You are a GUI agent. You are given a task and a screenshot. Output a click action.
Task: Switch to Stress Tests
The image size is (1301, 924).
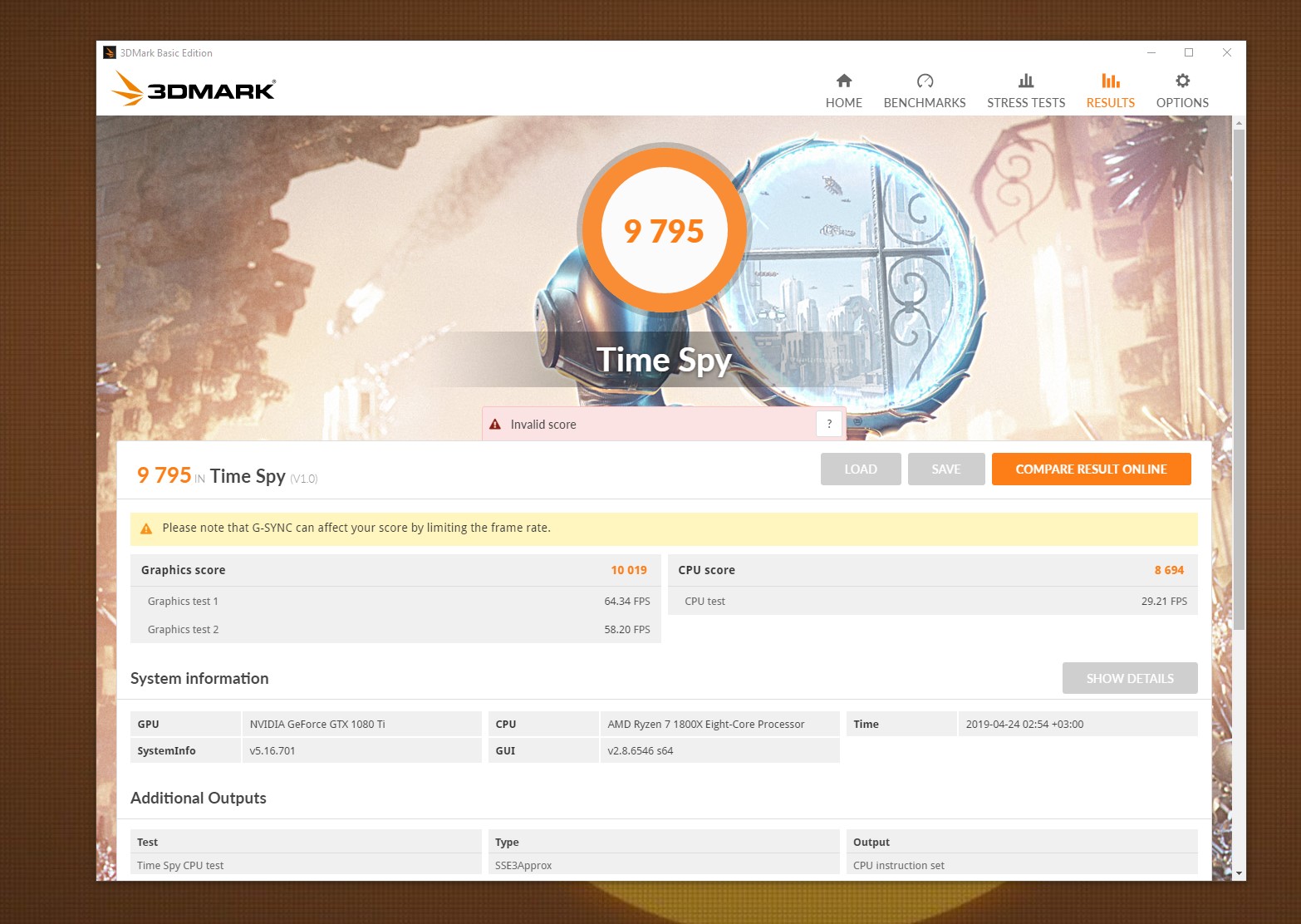[1026, 91]
